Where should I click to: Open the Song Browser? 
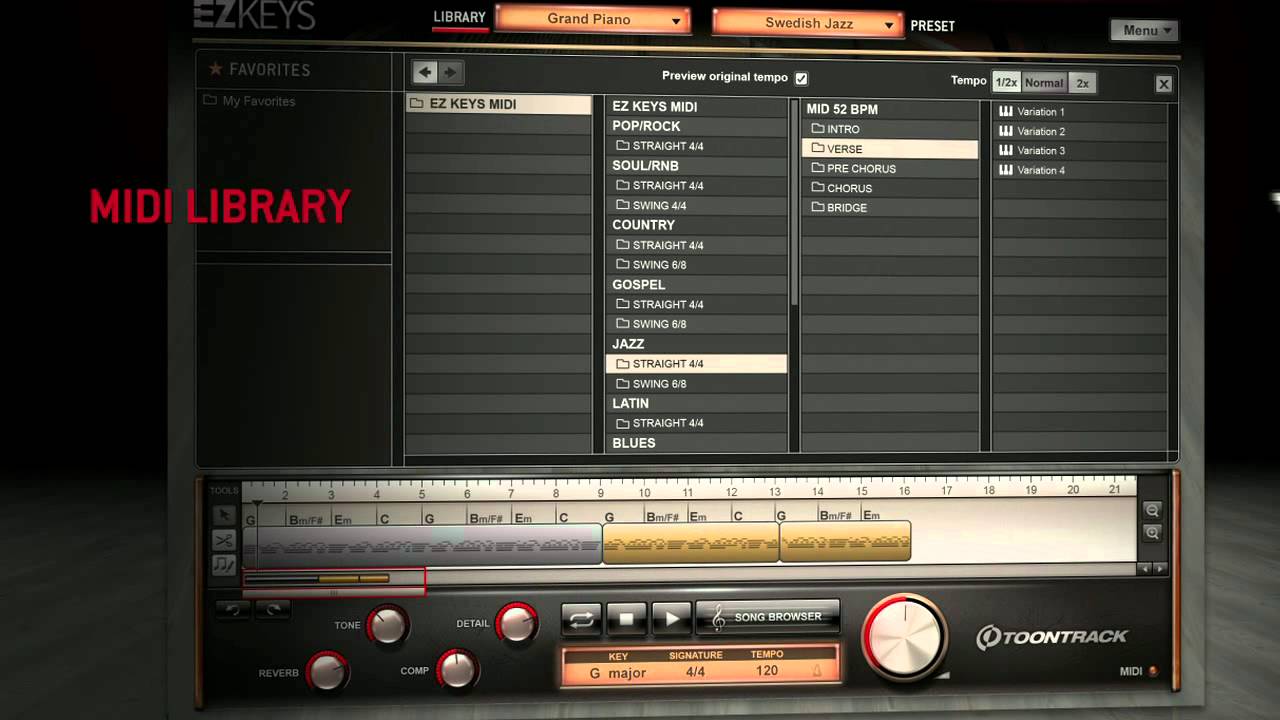pyautogui.click(x=768, y=618)
